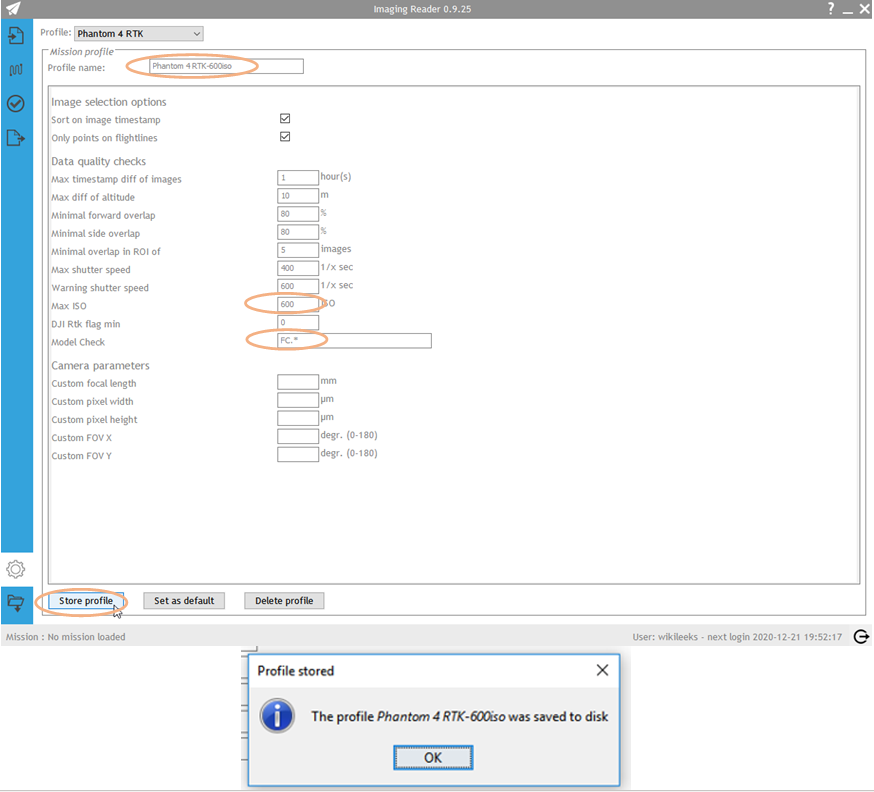Open the settings gear icon
Screen dimensions: 874x792
[x=16, y=569]
